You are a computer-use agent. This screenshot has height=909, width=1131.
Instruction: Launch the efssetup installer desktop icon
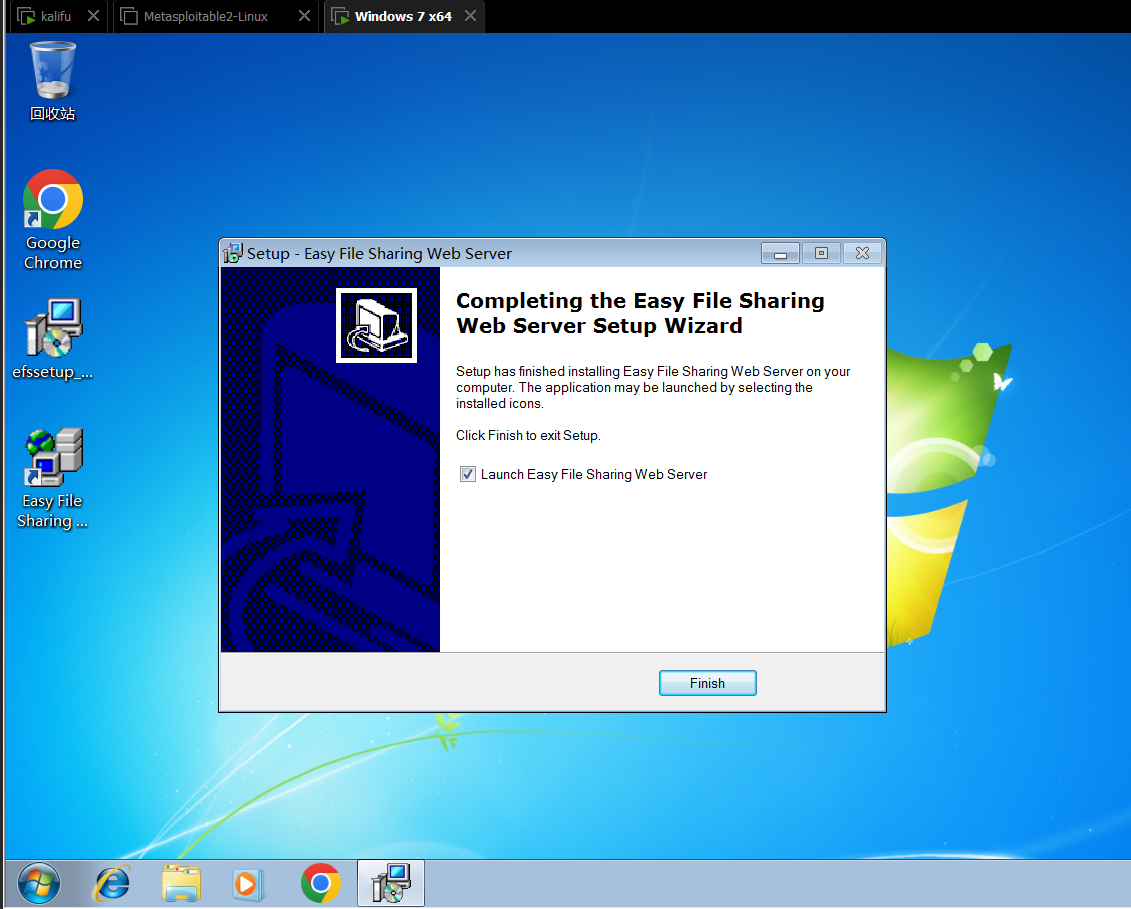[52, 325]
